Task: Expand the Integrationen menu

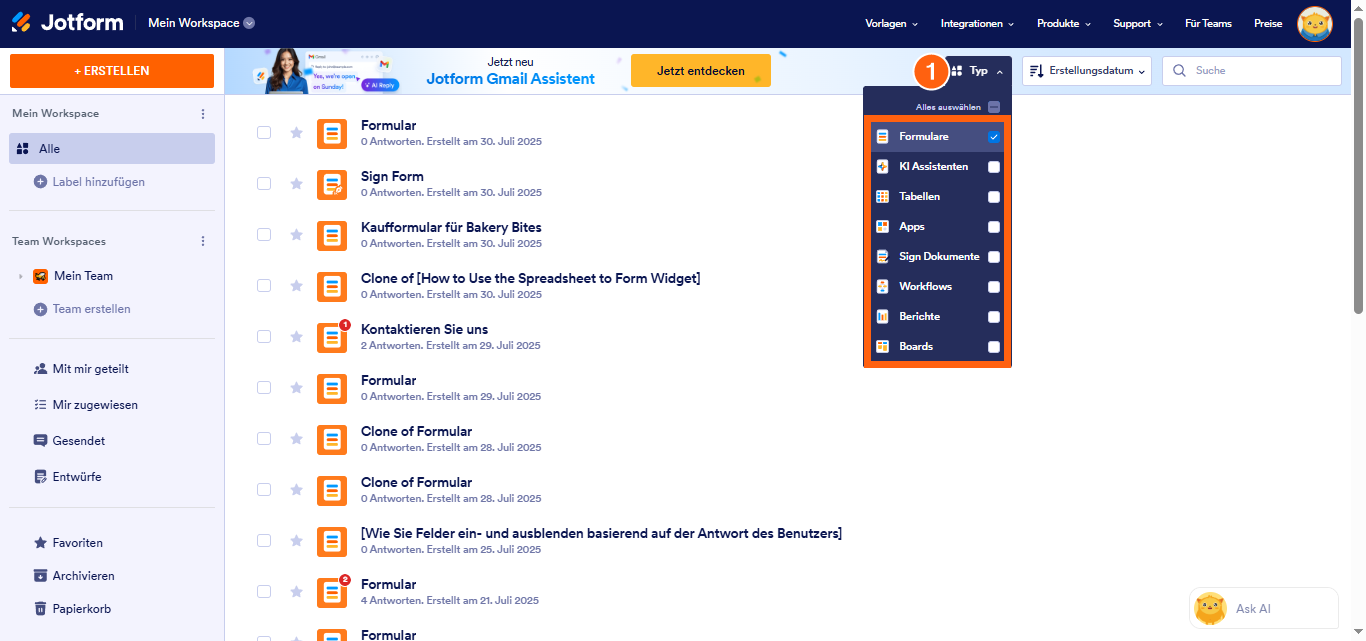Action: (977, 23)
